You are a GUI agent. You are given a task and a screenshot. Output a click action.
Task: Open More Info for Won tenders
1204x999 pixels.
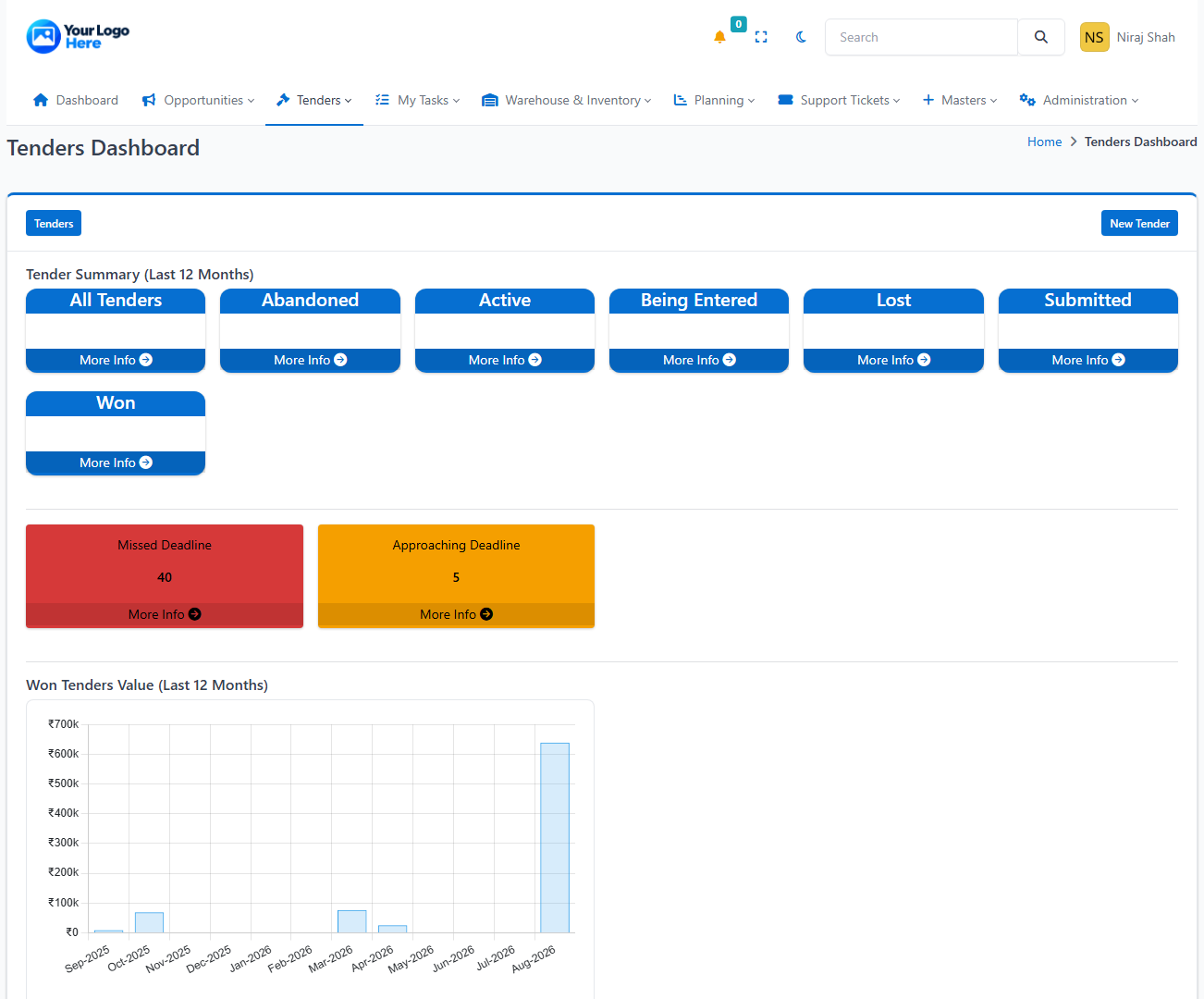pos(116,462)
